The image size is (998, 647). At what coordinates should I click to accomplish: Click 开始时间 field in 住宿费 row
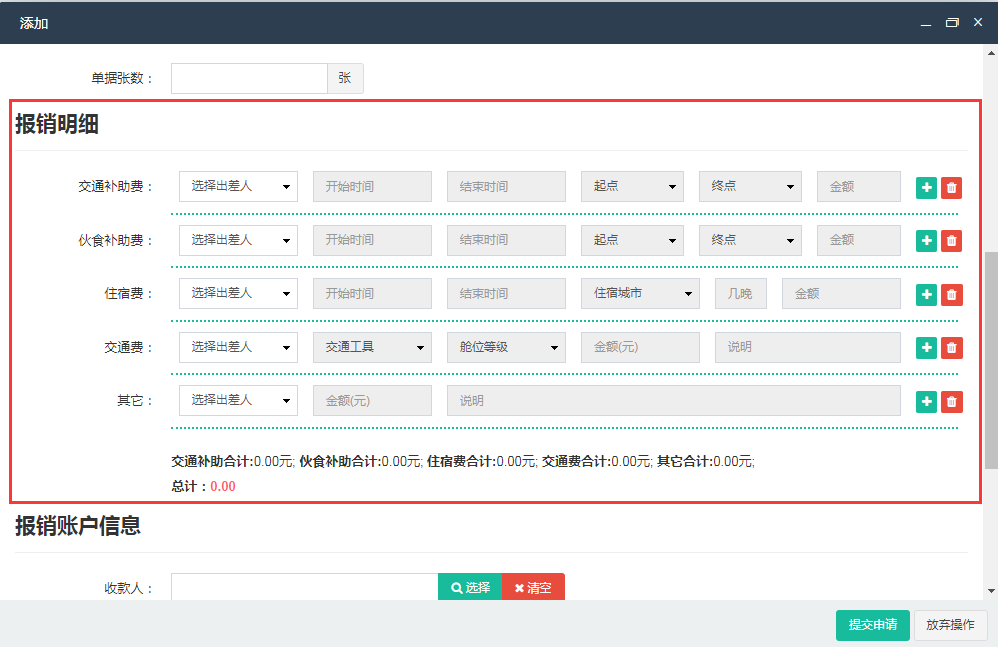(x=372, y=293)
